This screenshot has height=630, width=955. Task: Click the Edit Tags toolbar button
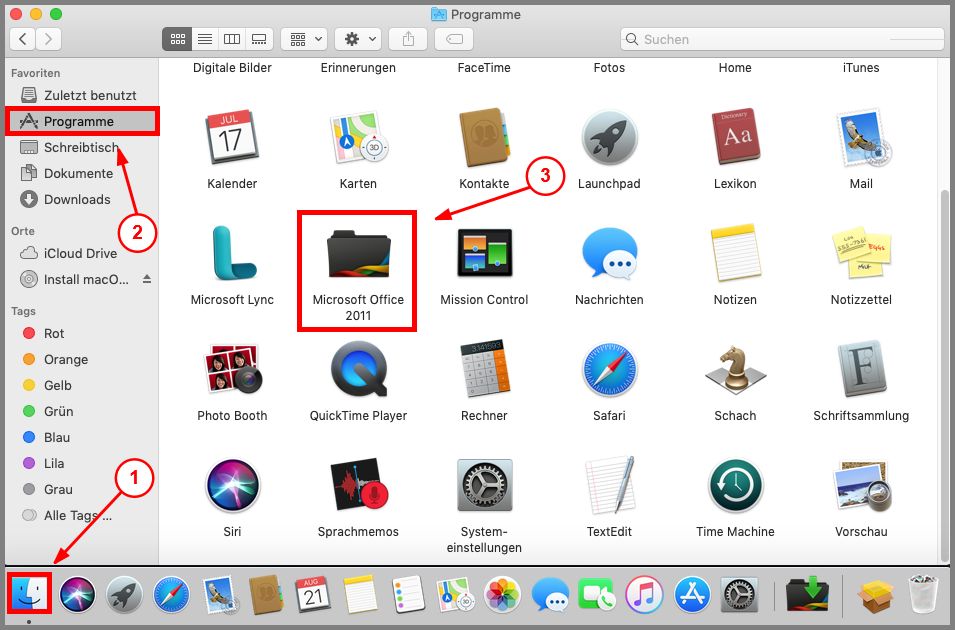[x=454, y=40]
